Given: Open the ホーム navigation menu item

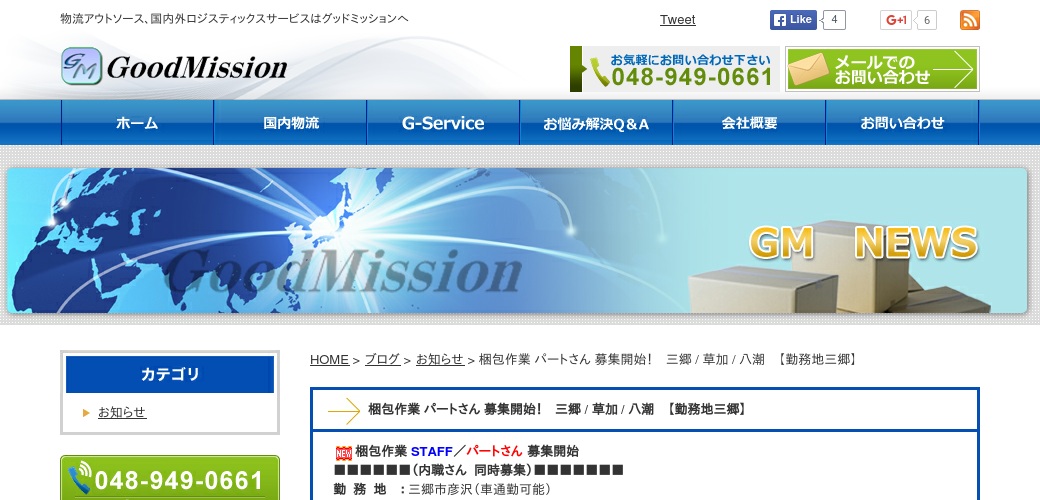Looking at the screenshot, I should (x=137, y=123).
